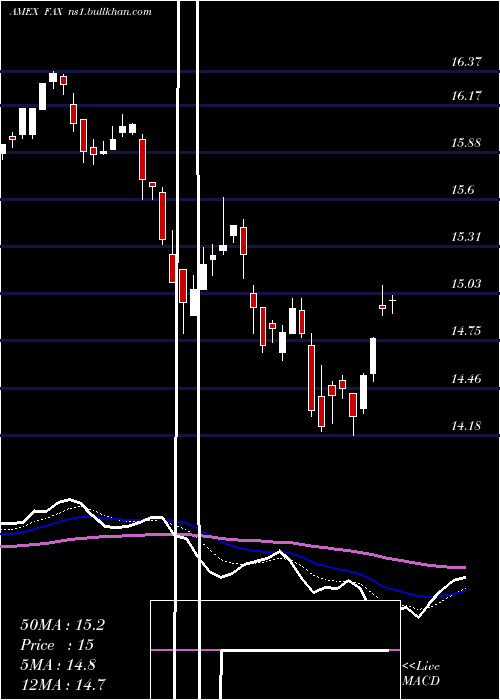Click the 12MA : 14.7 readout
The image size is (500, 700).
click(x=63, y=685)
